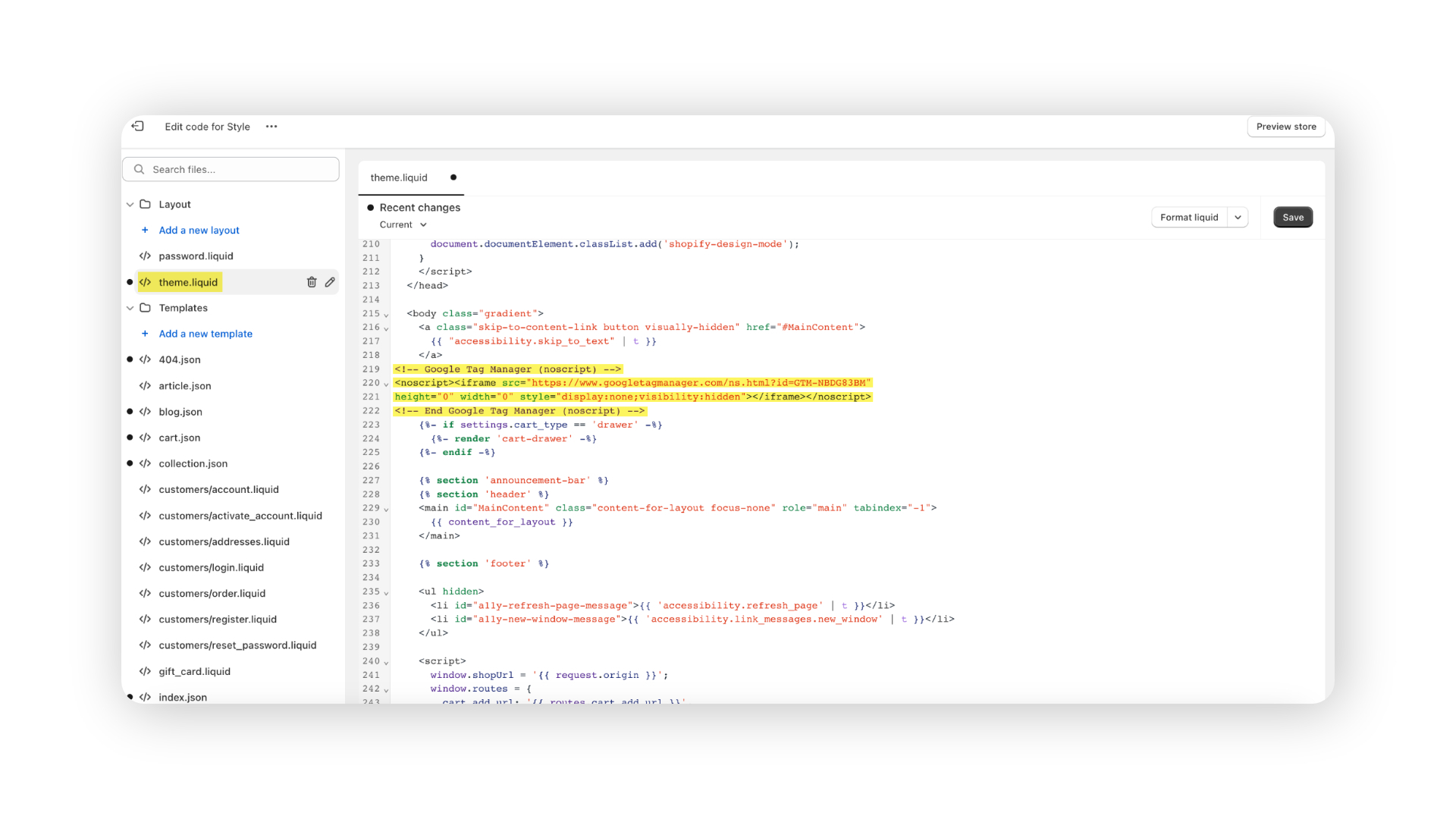Click the render 'cart-drawer' code line
Viewport: 1456px width, 819px height.
[x=514, y=438]
